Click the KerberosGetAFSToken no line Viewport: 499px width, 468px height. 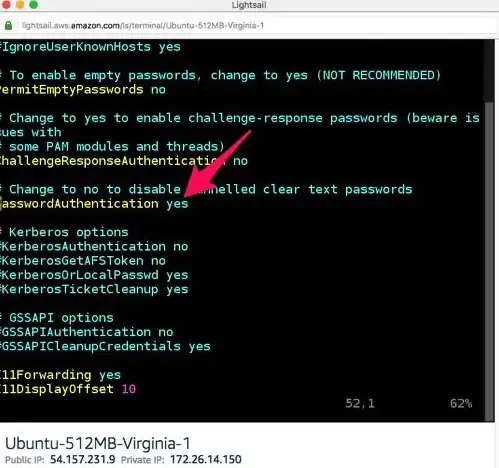(83, 261)
